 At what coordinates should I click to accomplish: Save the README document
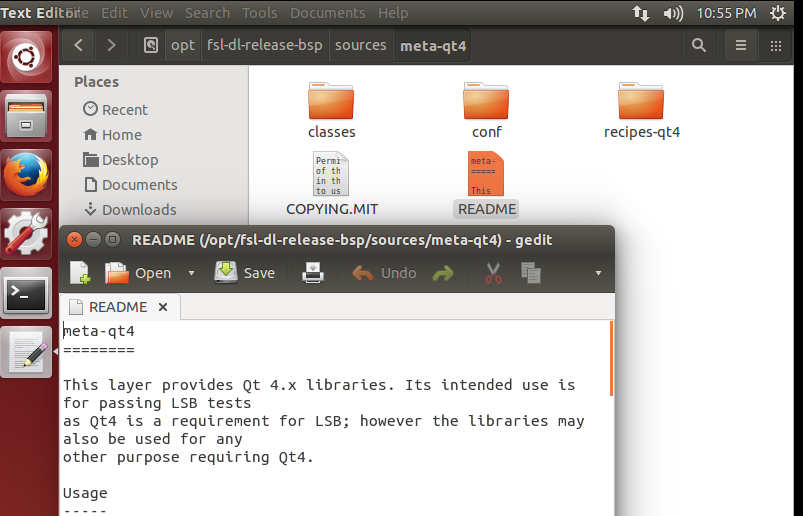pyautogui.click(x=245, y=273)
